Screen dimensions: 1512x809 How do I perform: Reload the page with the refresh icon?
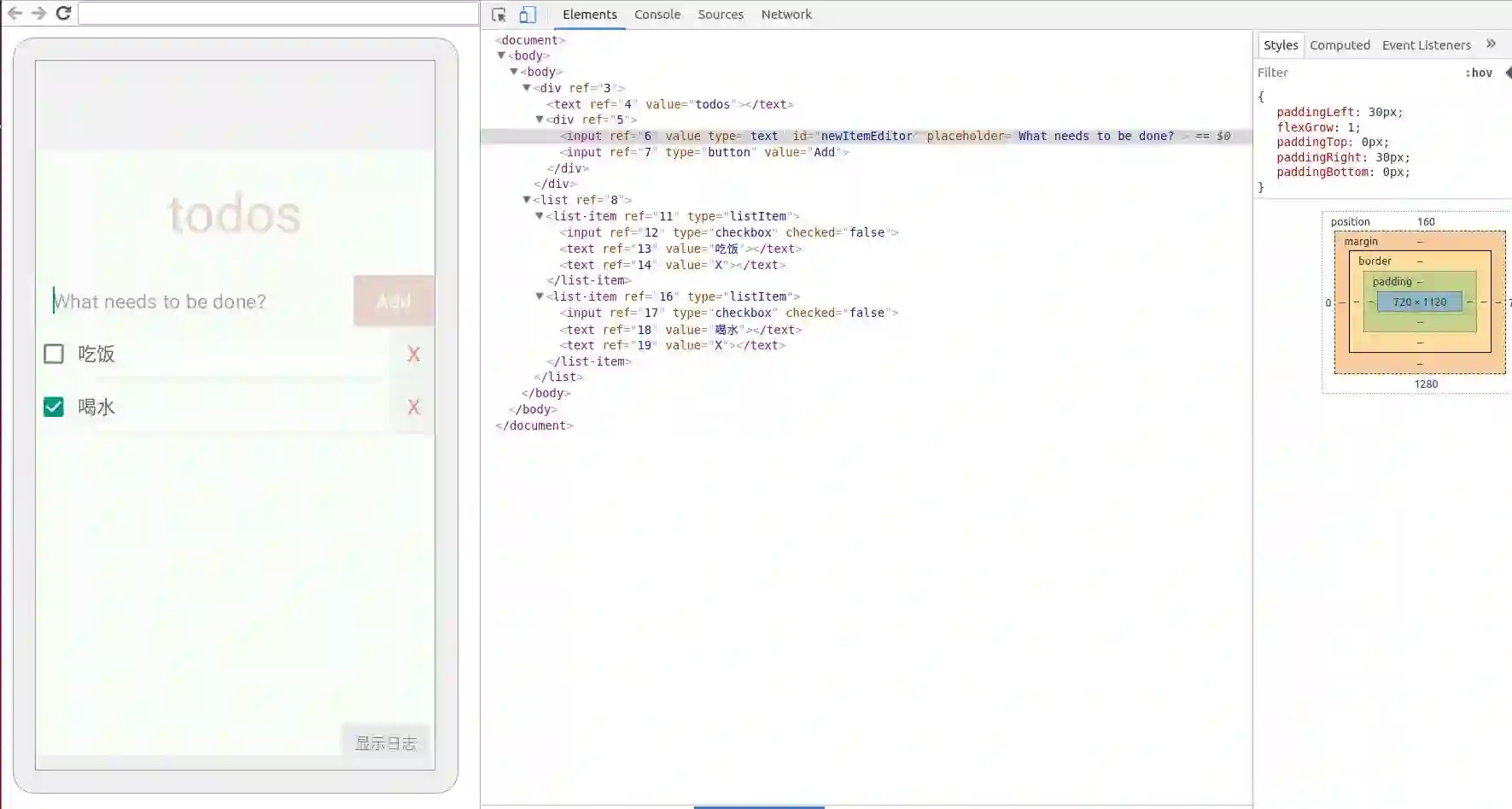tap(63, 13)
